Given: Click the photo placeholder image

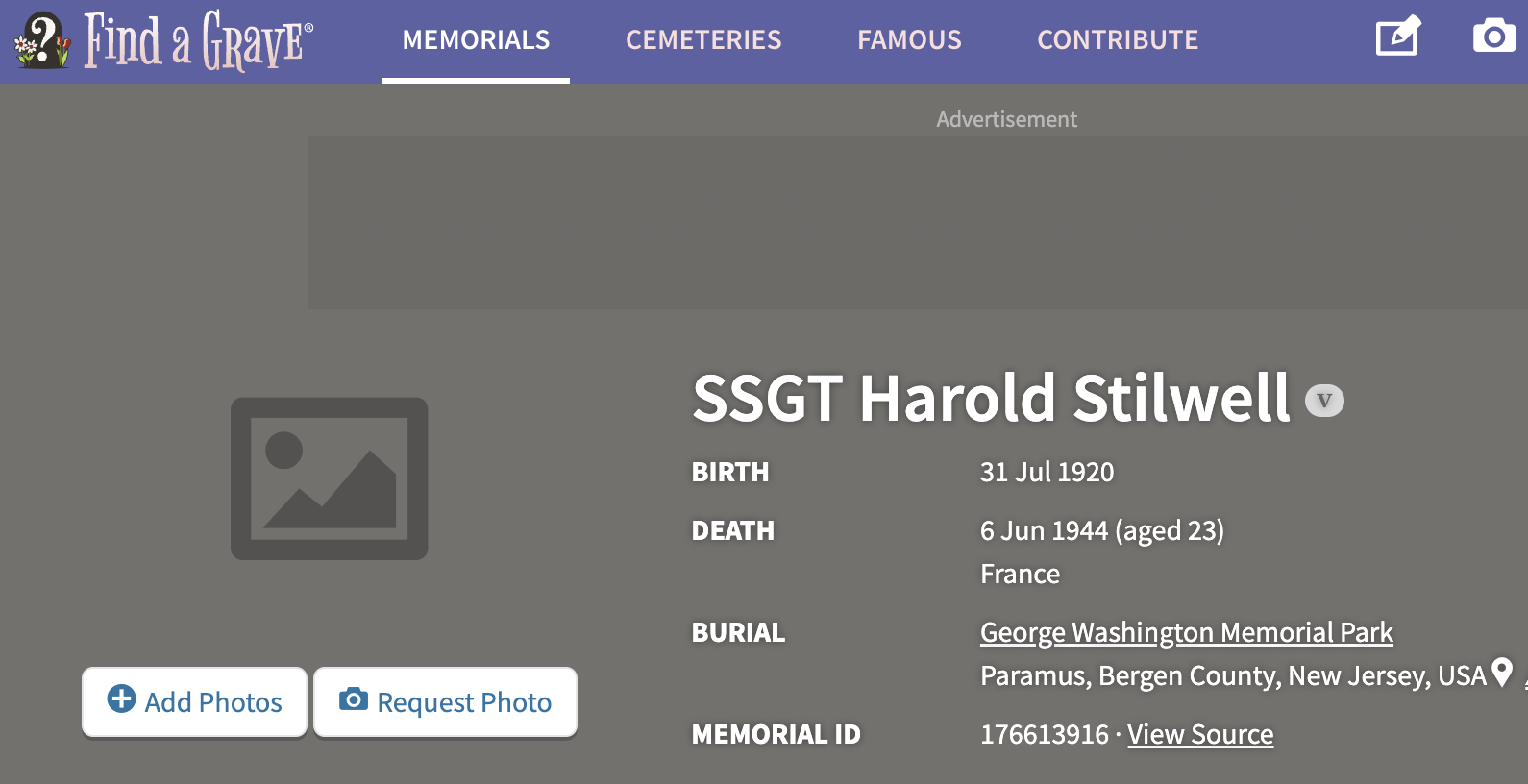Looking at the screenshot, I should pyautogui.click(x=329, y=478).
